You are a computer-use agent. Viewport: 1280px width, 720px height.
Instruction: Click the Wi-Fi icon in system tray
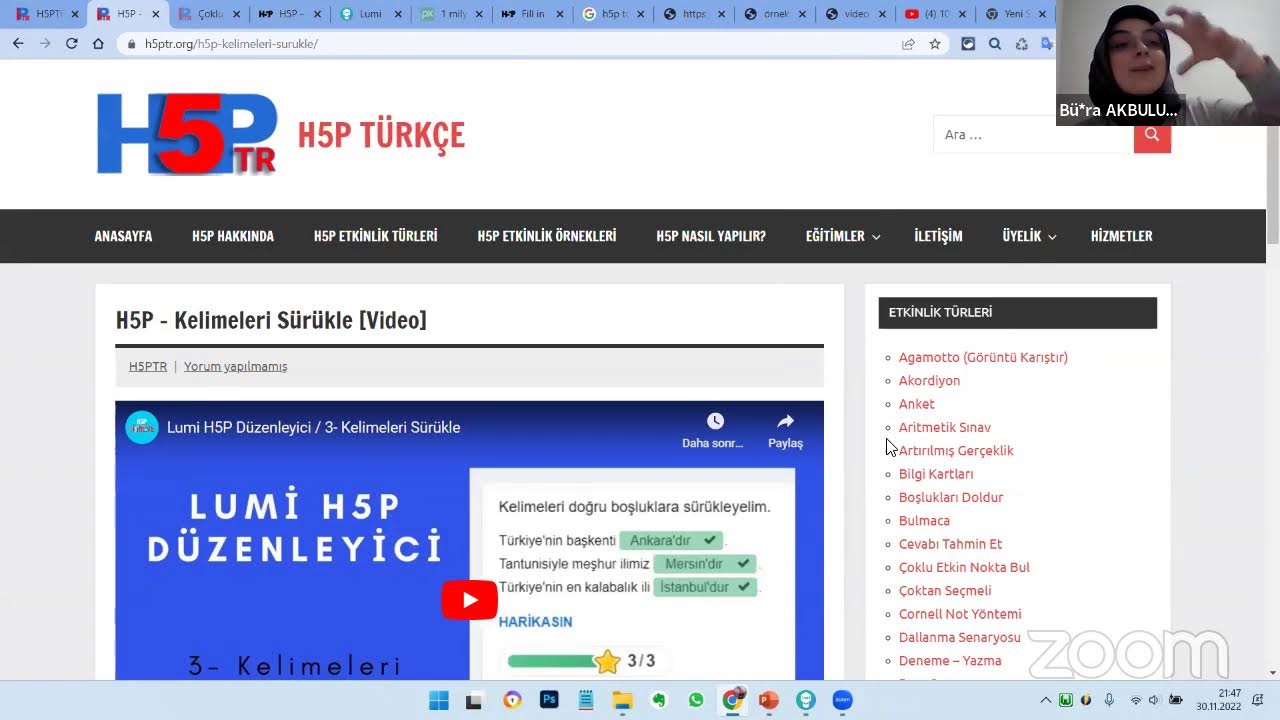pos(1135,700)
